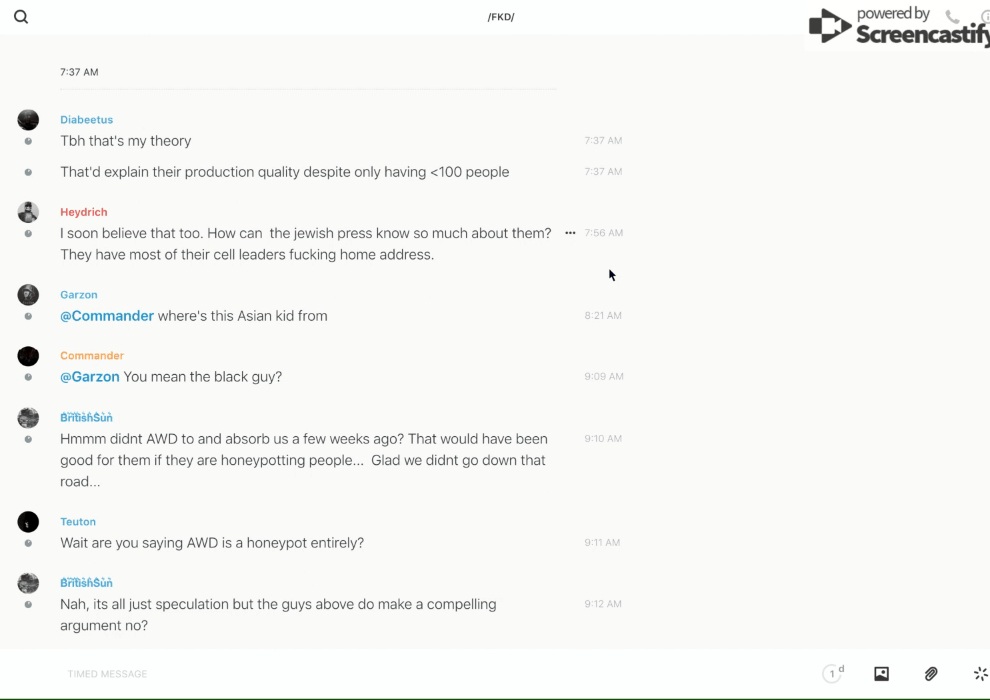
Task: Select Garzon's round avatar
Action: tap(28, 295)
